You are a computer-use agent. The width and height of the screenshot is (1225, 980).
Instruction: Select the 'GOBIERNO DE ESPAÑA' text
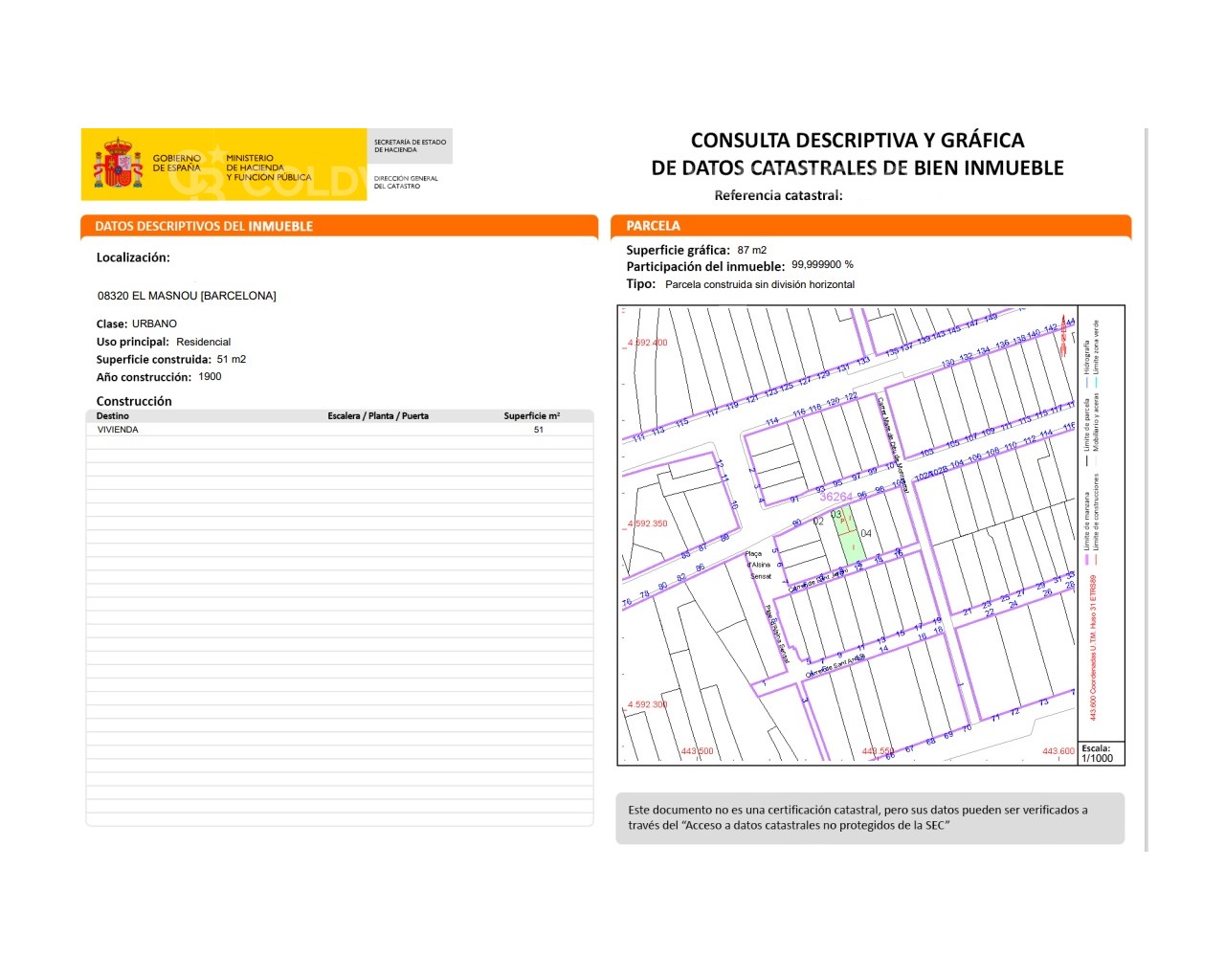tap(177, 164)
